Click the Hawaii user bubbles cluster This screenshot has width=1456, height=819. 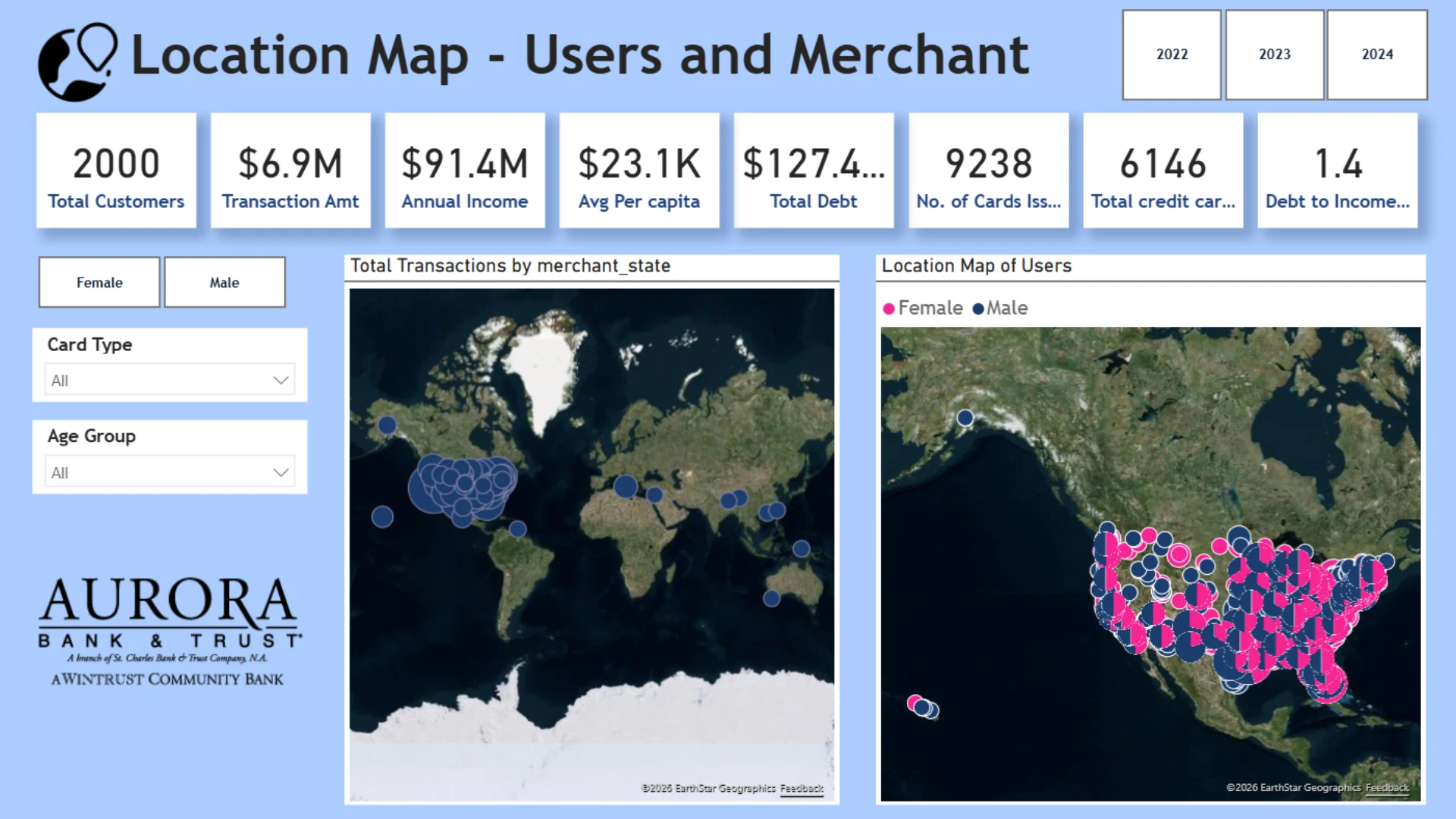click(x=923, y=707)
